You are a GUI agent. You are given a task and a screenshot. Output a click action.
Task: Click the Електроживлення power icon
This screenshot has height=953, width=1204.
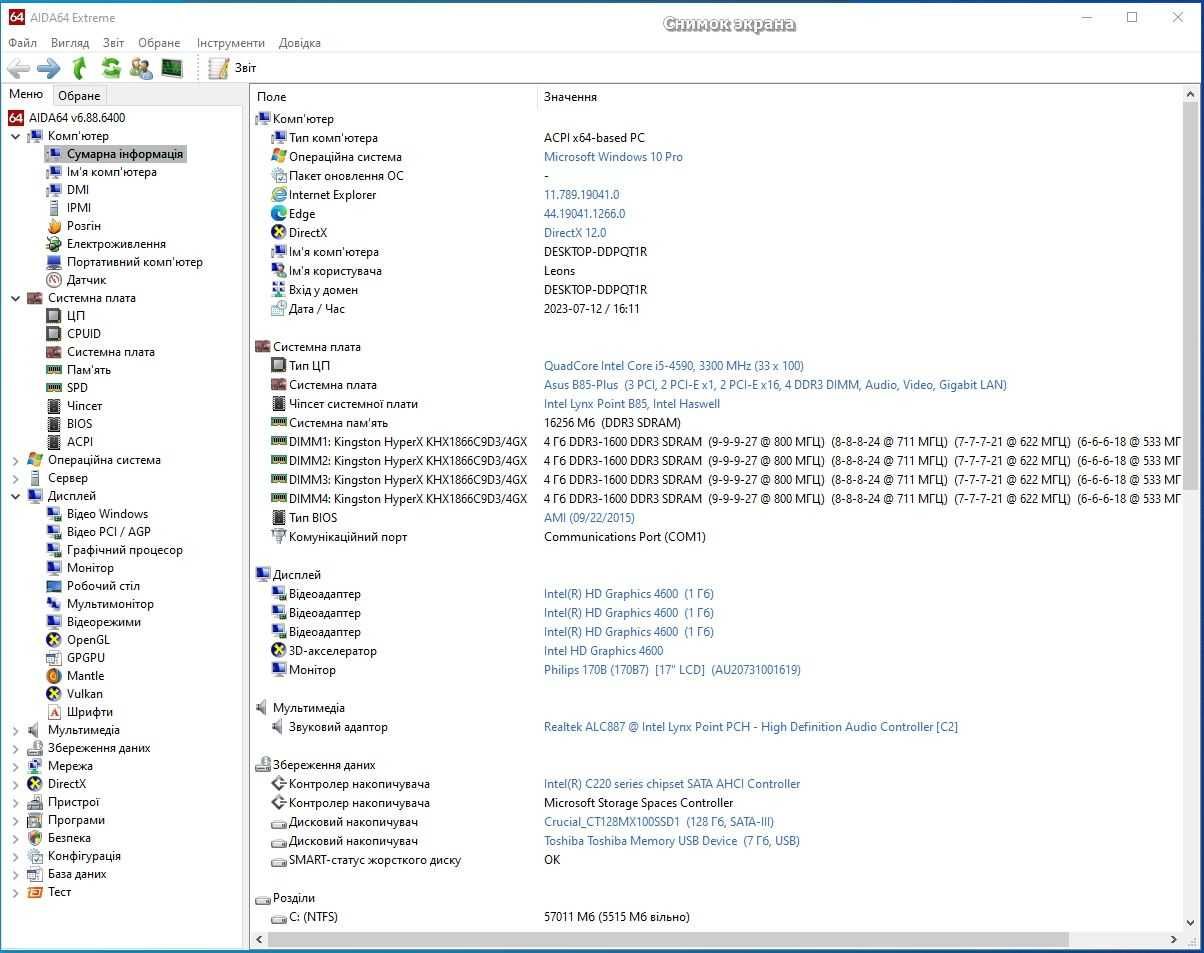click(54, 244)
